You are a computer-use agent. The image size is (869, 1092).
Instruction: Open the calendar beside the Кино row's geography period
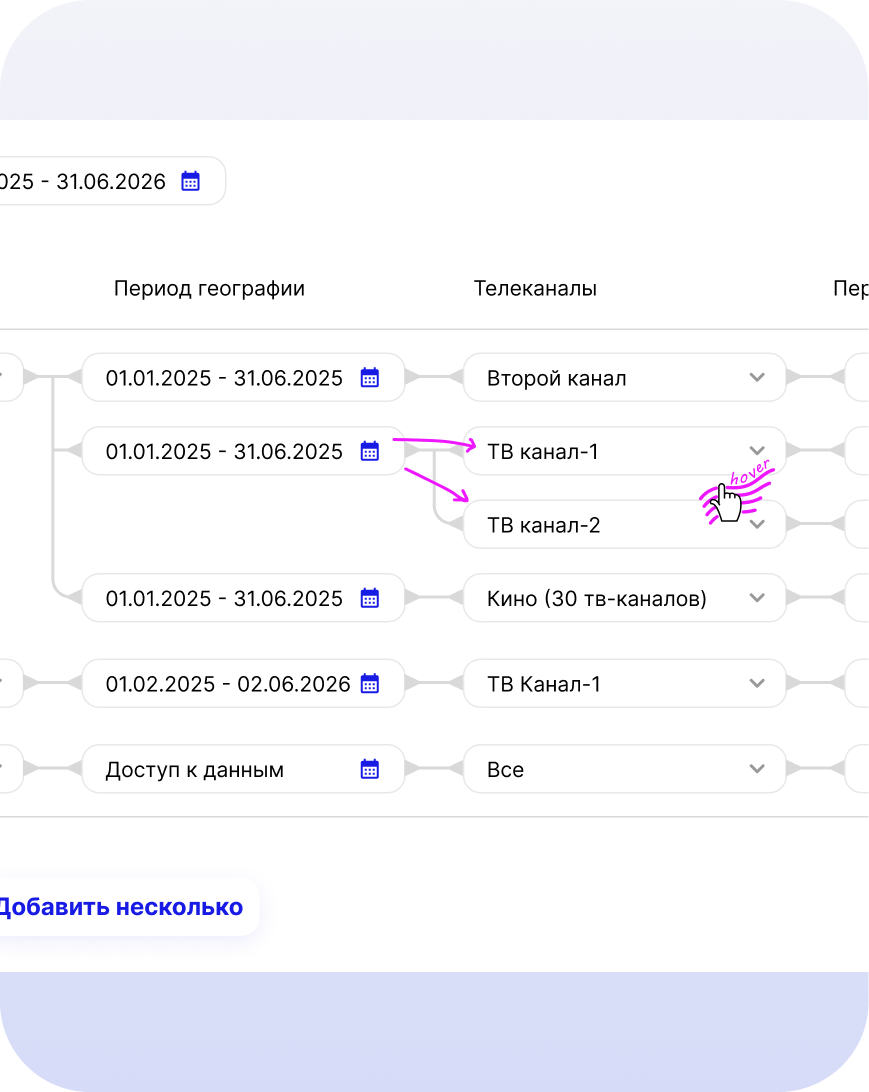[369, 598]
